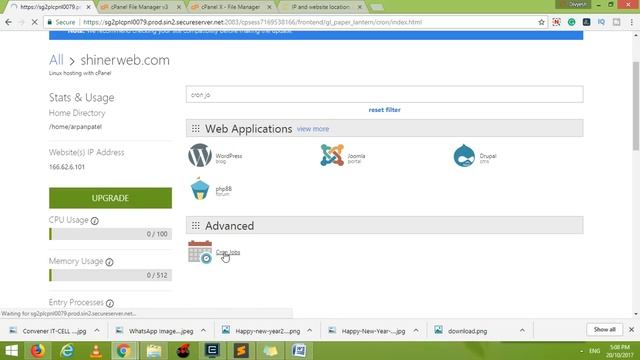This screenshot has width=640, height=360.
Task: Click the browser back arrow
Action: click(x=9, y=22)
